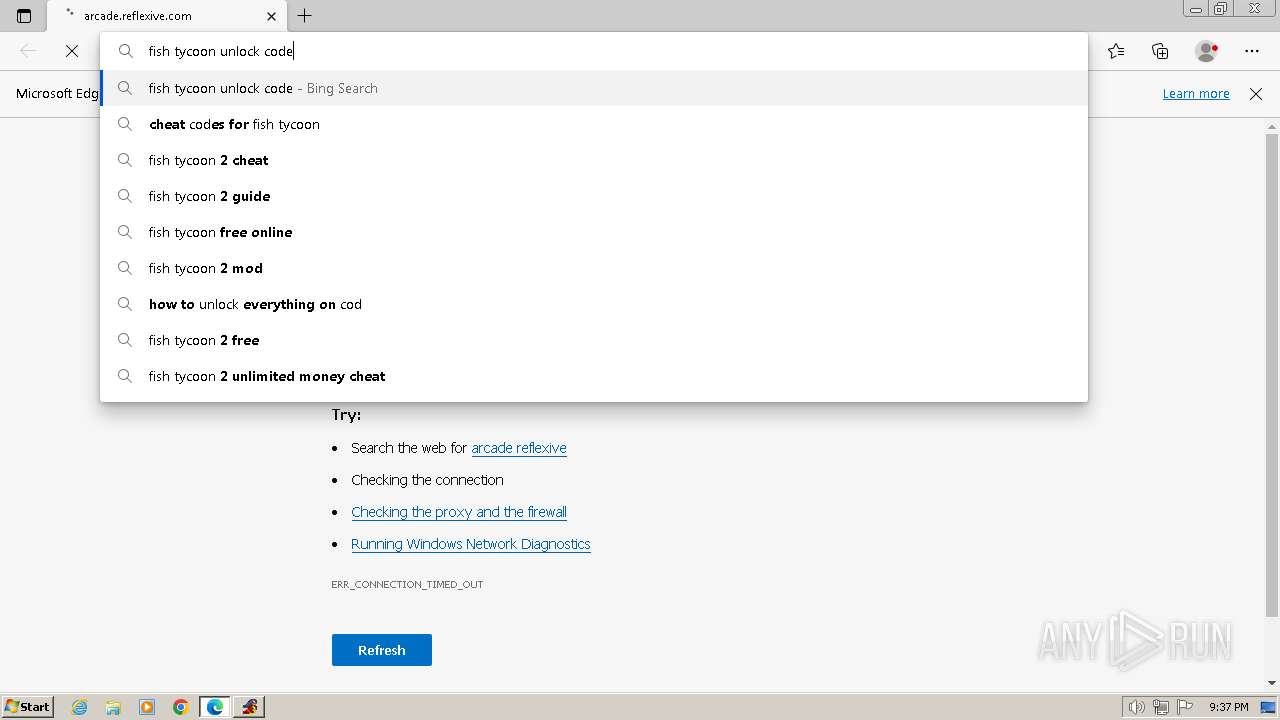Open Settings and more ellipsis menu
Screen dimensions: 1280x720
[x=1252, y=51]
